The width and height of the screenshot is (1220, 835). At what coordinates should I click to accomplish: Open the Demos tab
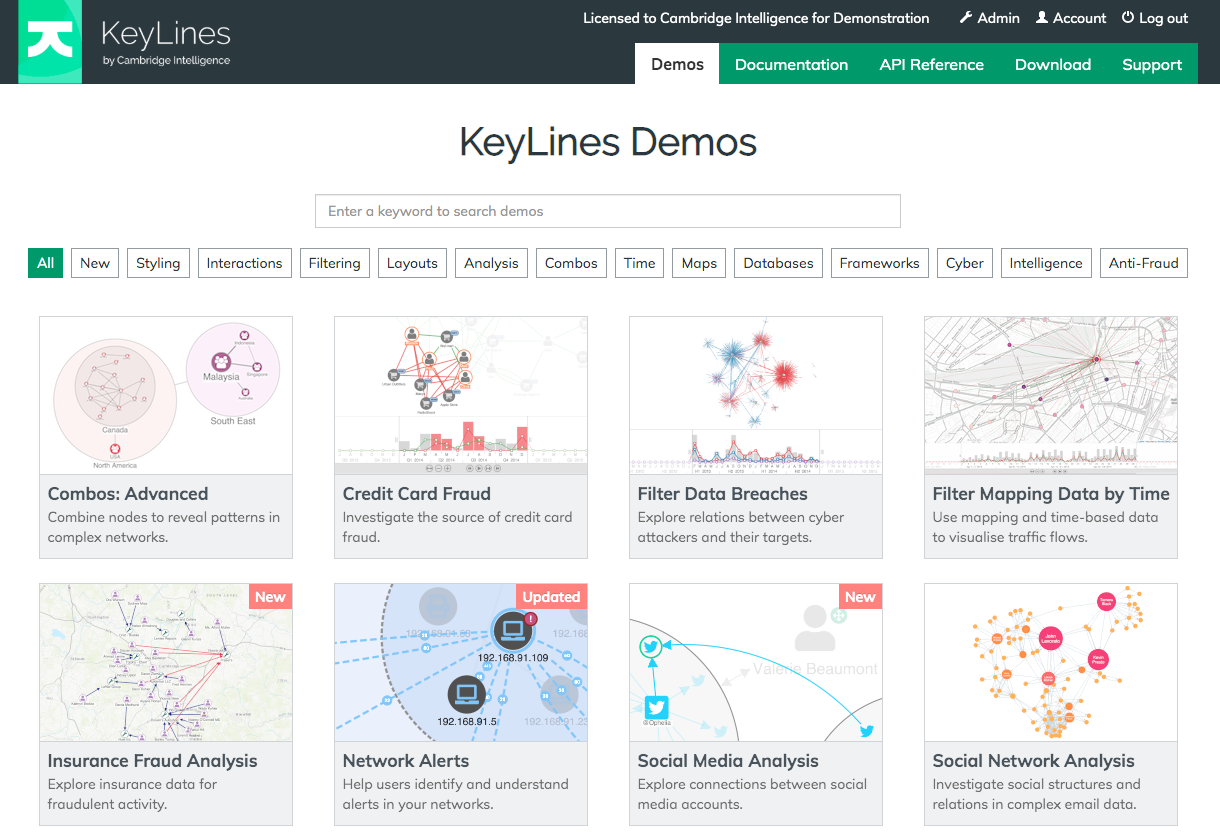(x=677, y=64)
